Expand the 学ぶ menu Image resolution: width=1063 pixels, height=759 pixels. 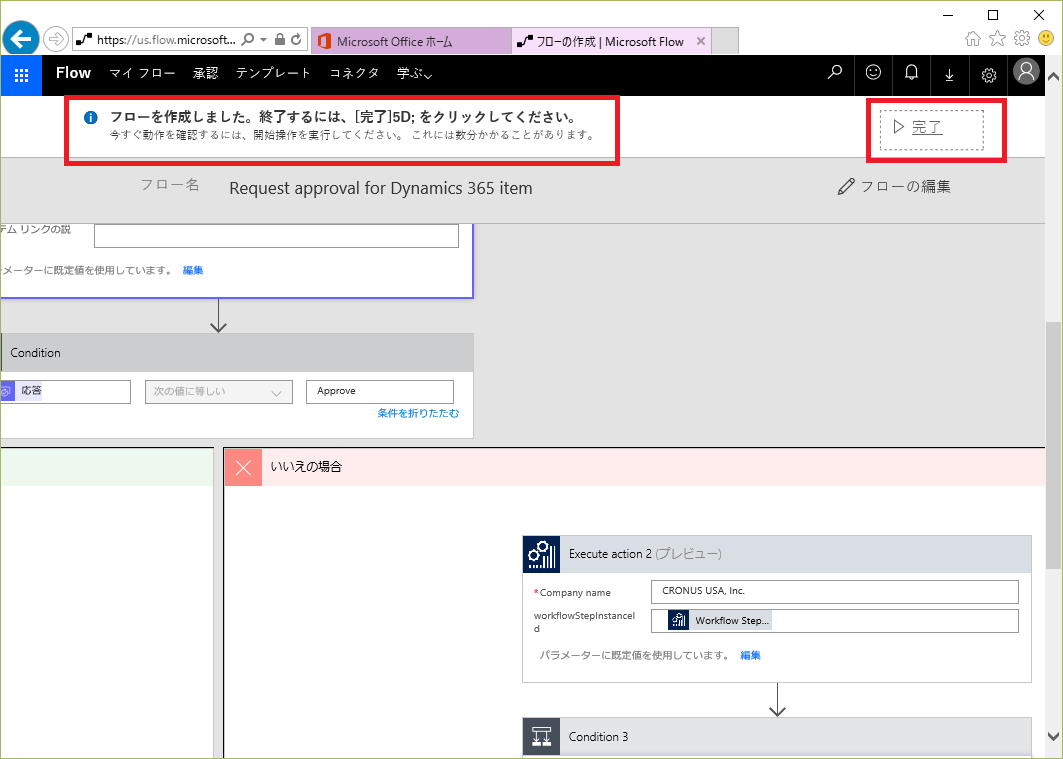(x=414, y=73)
